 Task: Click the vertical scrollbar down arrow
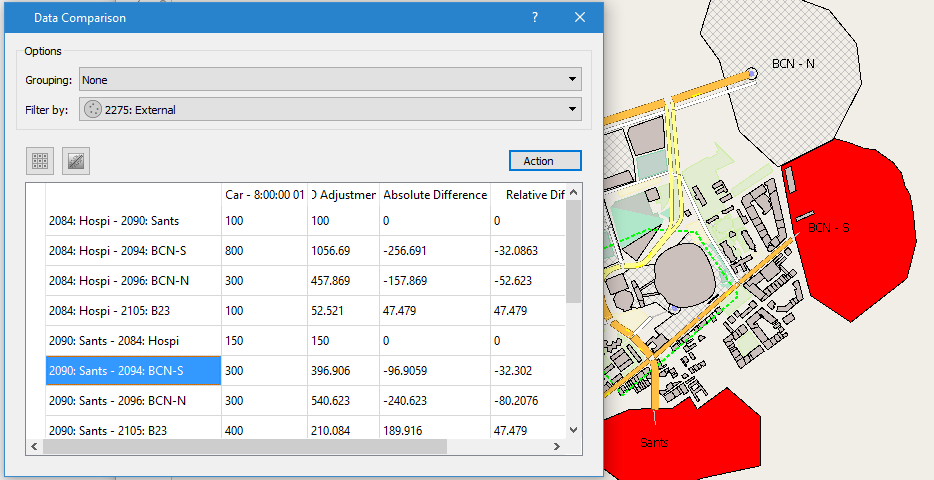click(x=573, y=429)
